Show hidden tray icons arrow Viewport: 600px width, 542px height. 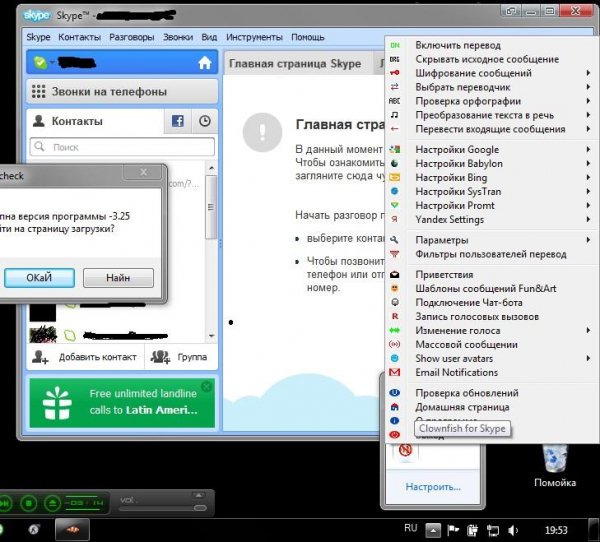point(433,531)
